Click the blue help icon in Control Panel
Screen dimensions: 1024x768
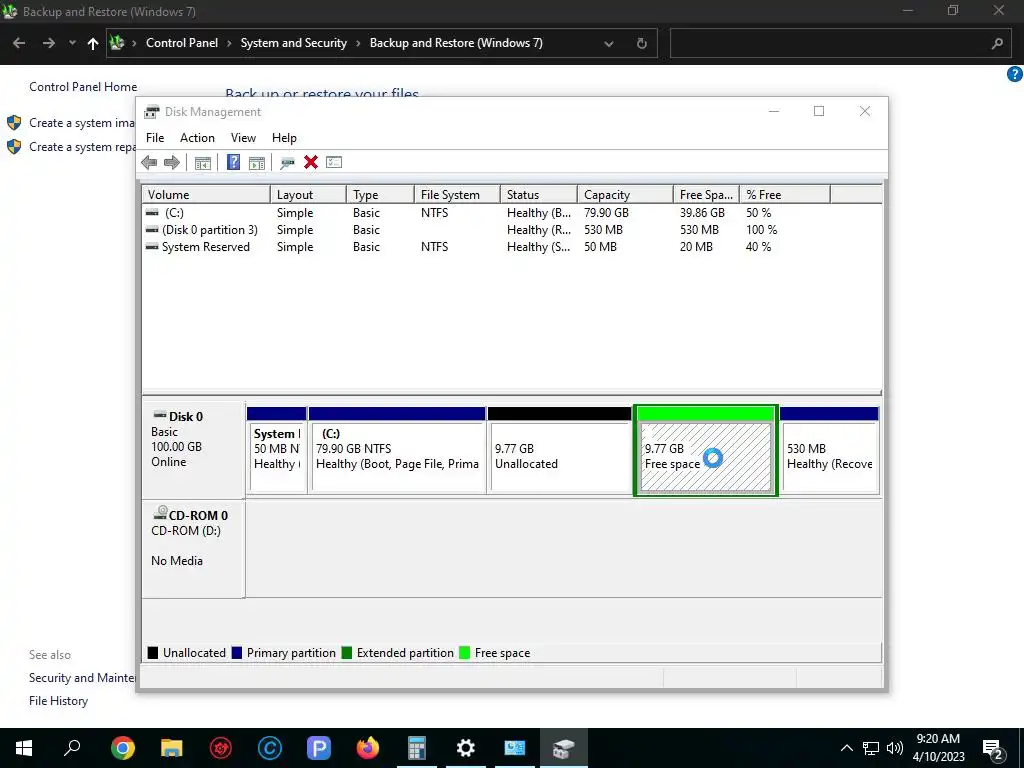[1014, 74]
